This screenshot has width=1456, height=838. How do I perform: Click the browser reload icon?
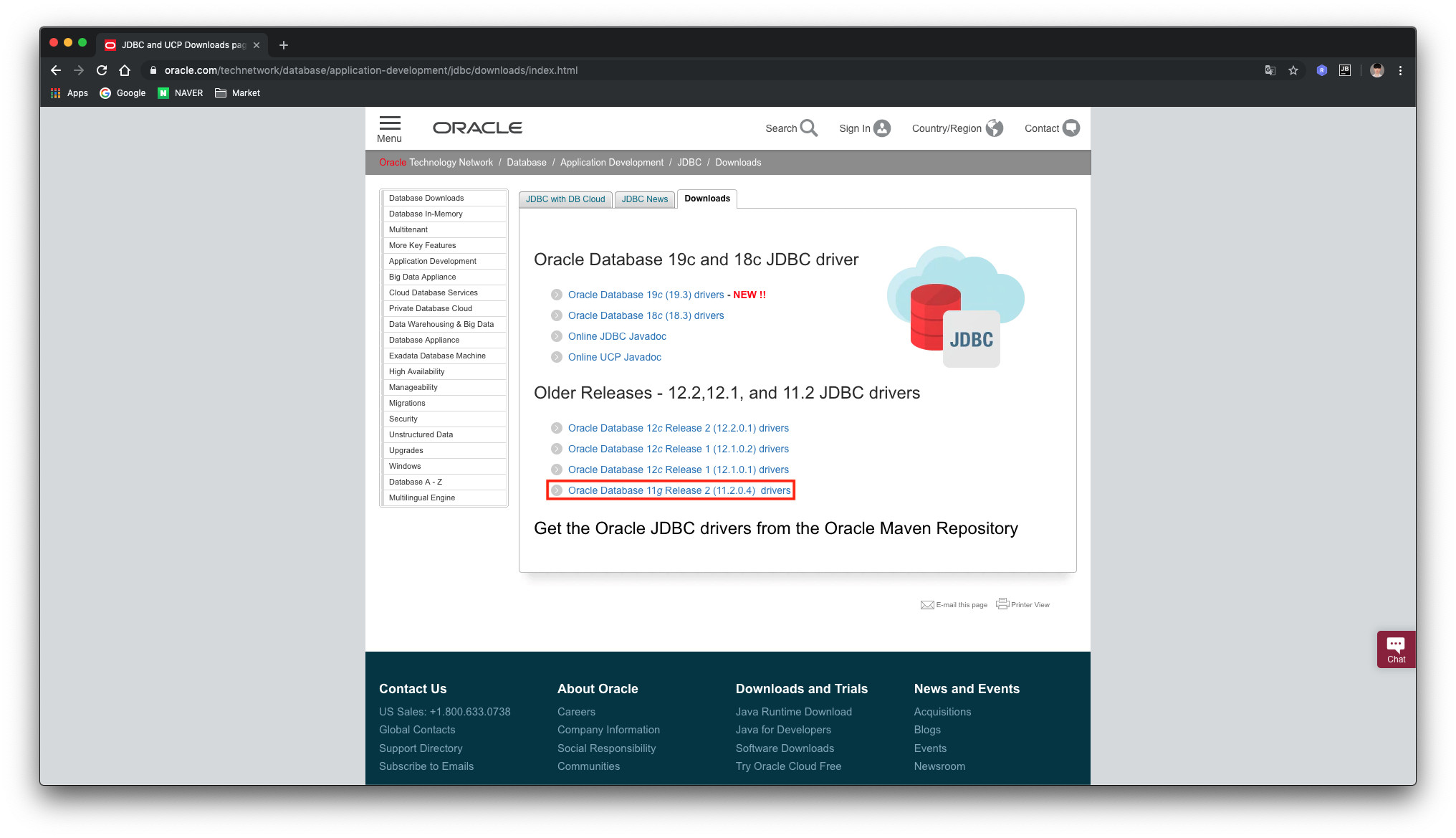(102, 70)
